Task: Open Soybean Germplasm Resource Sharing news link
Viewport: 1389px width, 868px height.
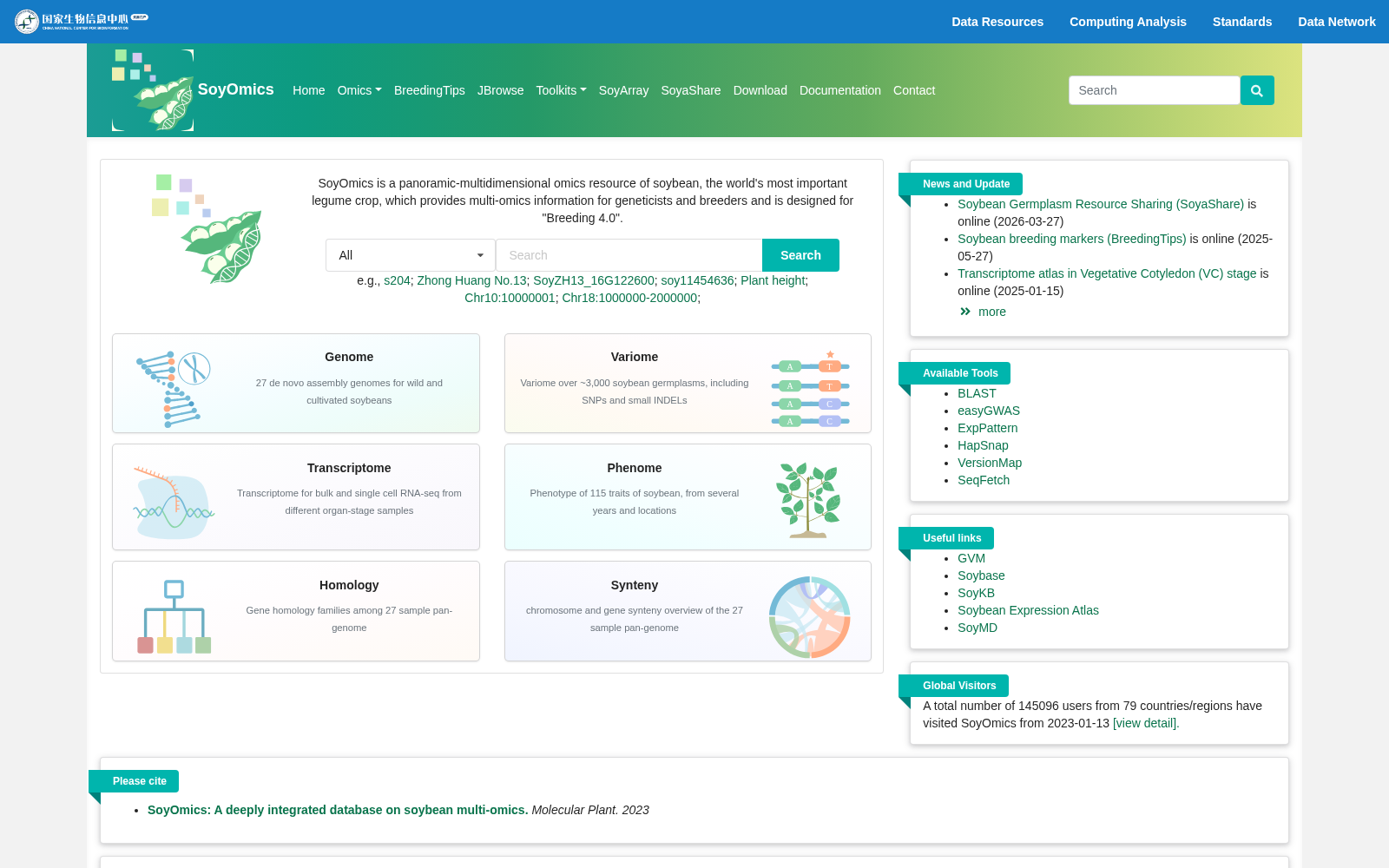Action: [x=1101, y=204]
